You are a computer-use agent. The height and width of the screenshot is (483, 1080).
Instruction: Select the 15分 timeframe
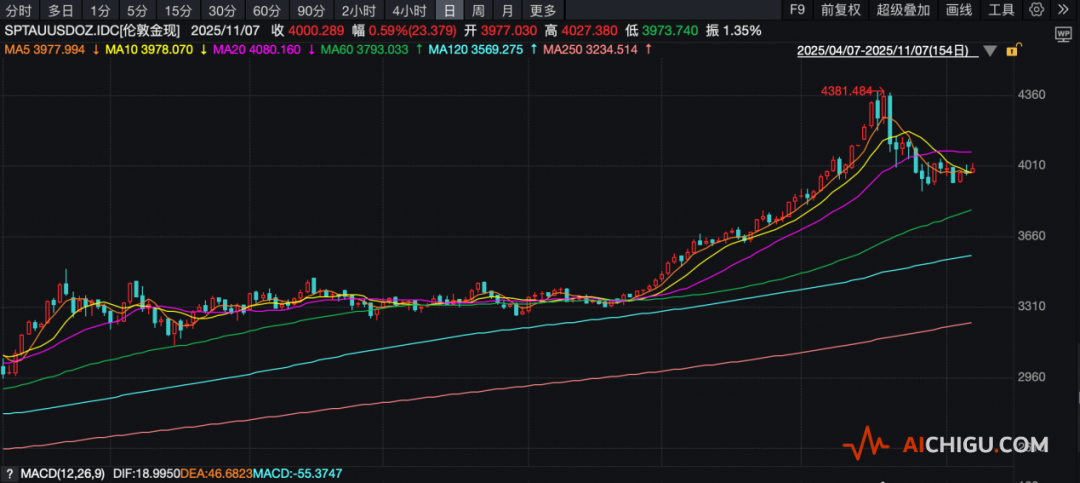pos(178,11)
